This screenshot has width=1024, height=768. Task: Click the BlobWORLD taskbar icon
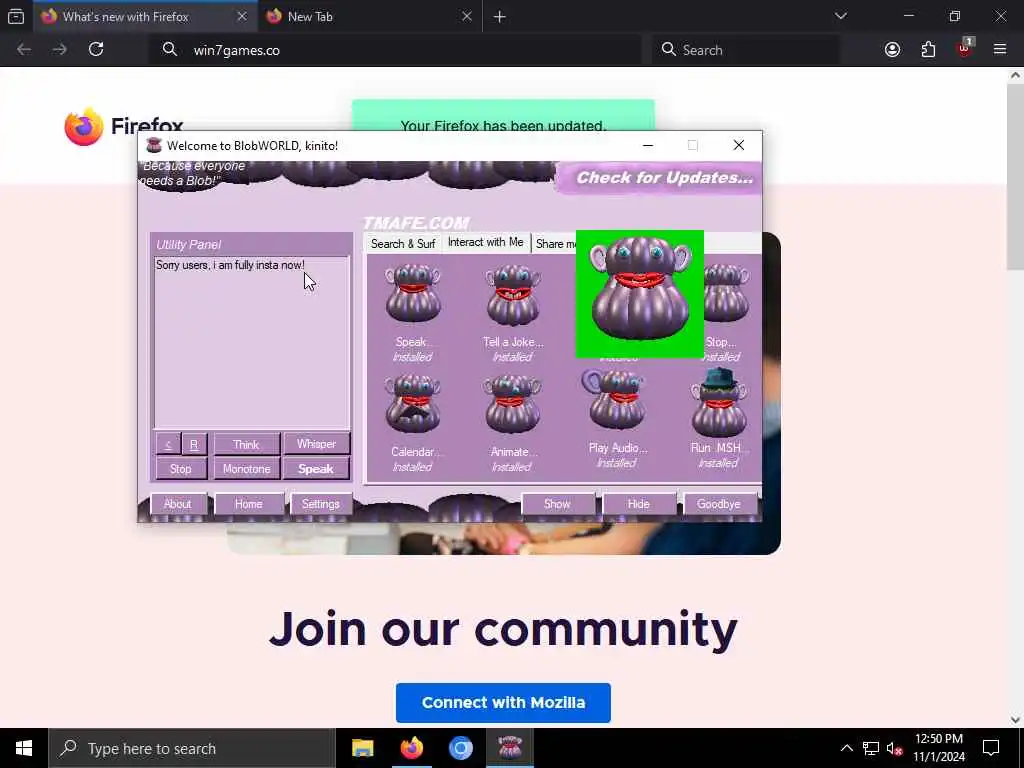(x=510, y=748)
